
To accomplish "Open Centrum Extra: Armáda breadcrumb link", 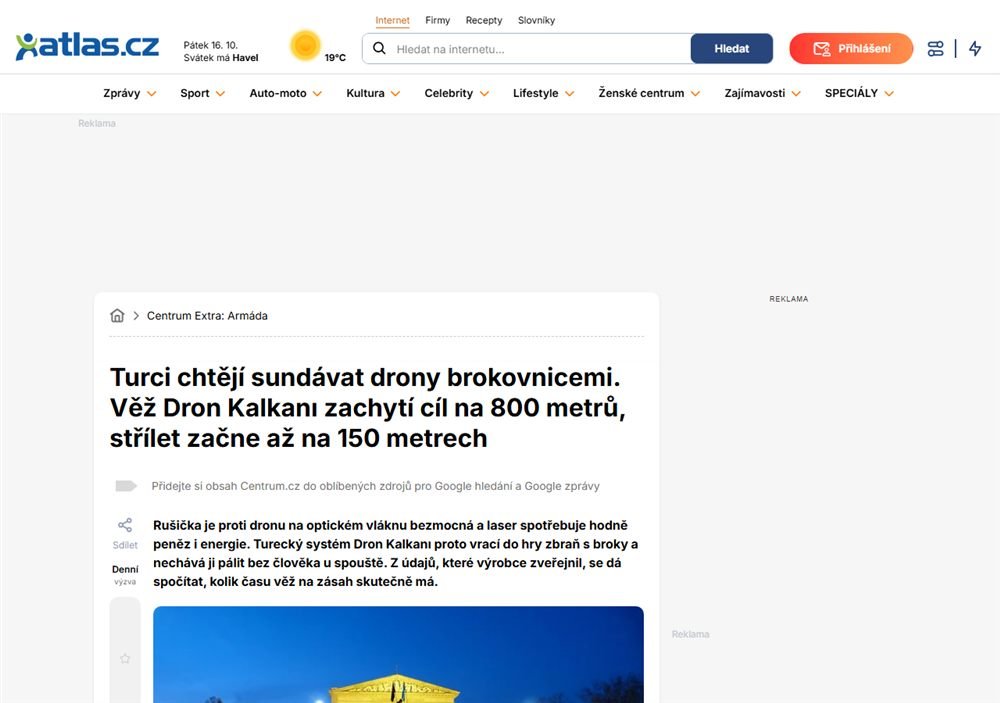I will coord(207,316).
